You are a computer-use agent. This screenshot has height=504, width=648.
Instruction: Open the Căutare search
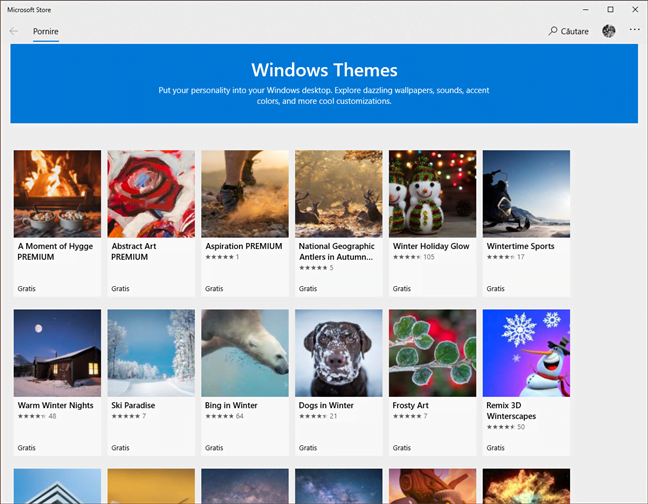pyautogui.click(x=568, y=31)
